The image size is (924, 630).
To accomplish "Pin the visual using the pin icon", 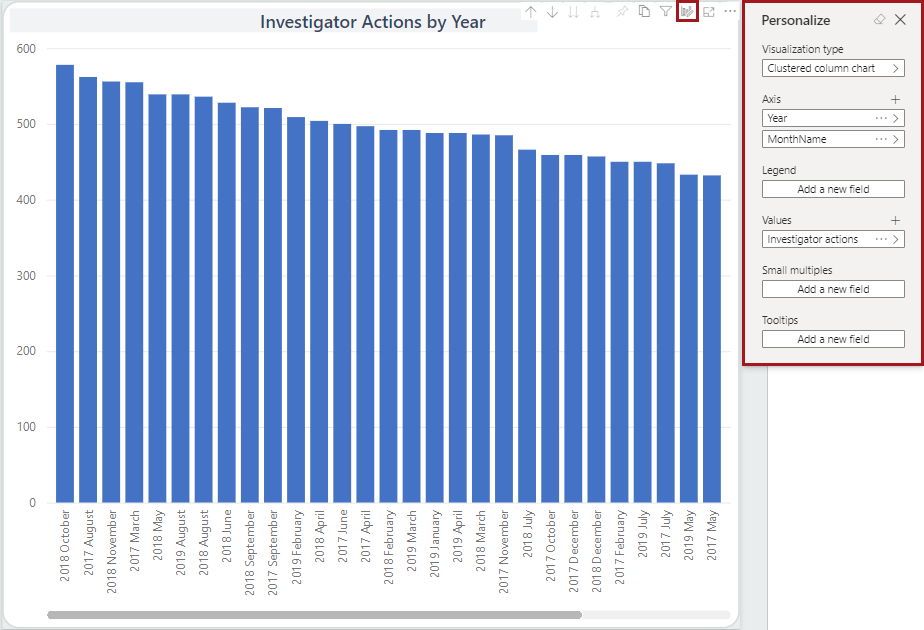I will [622, 12].
